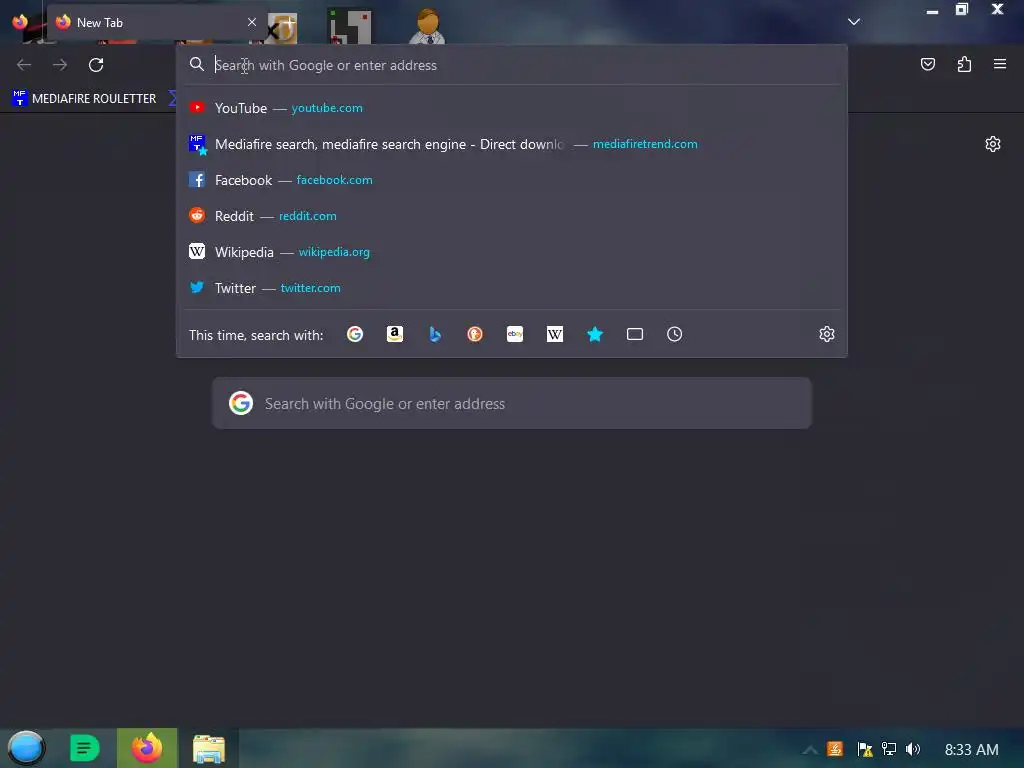Select the New Tab tab
Viewport: 1024px width, 768px height.
[155, 23]
